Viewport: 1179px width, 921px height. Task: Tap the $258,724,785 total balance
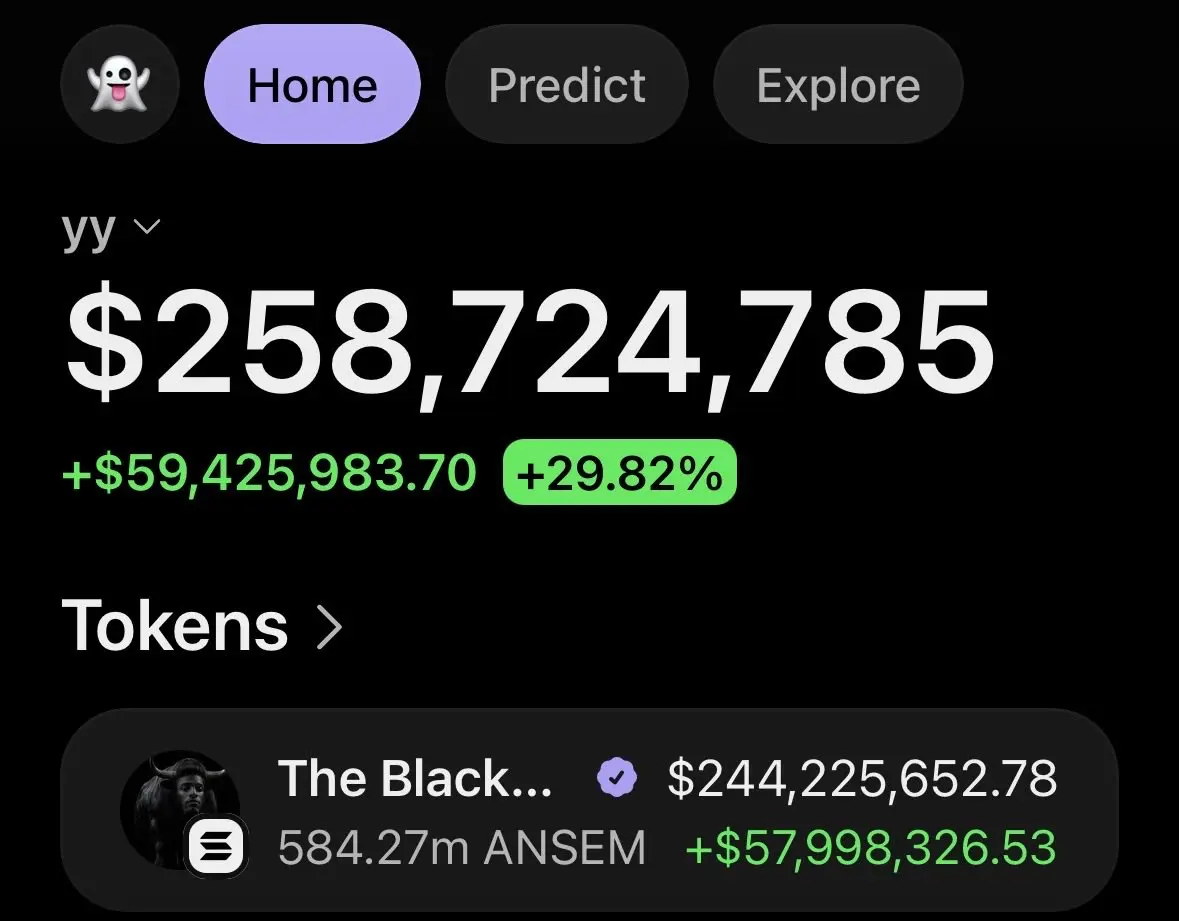(529, 344)
